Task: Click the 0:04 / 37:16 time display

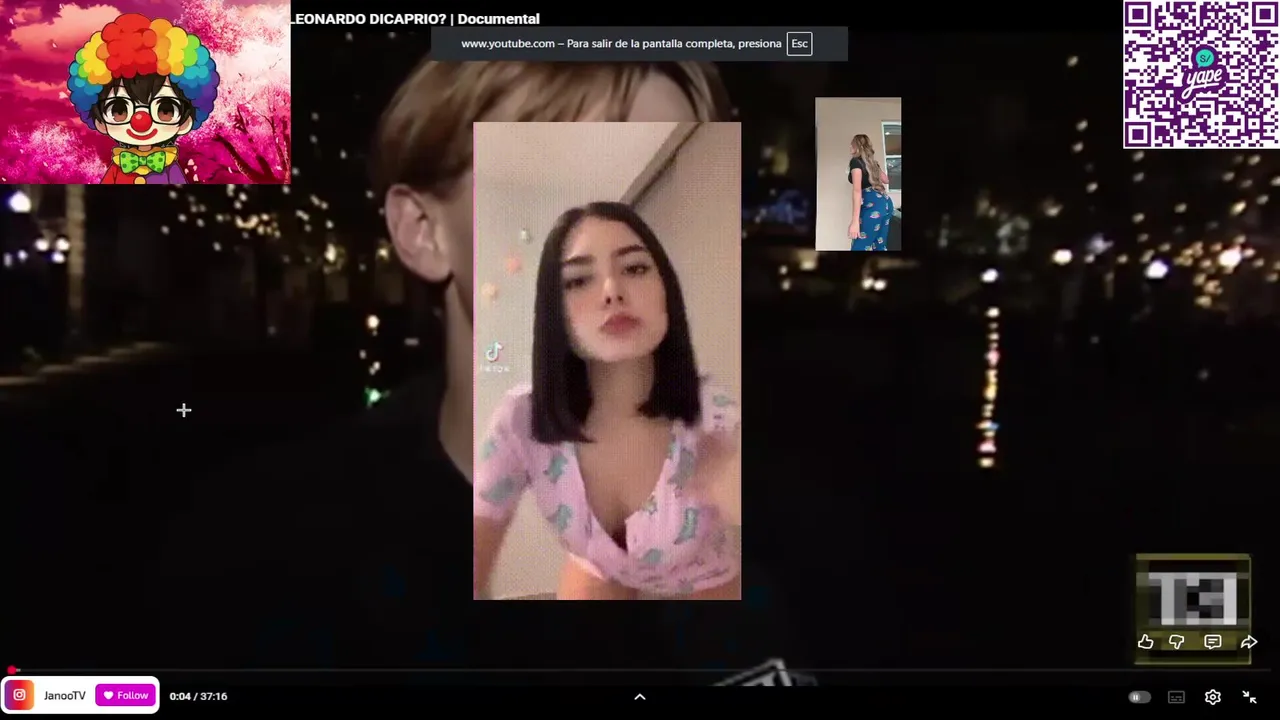Action: pos(198,696)
